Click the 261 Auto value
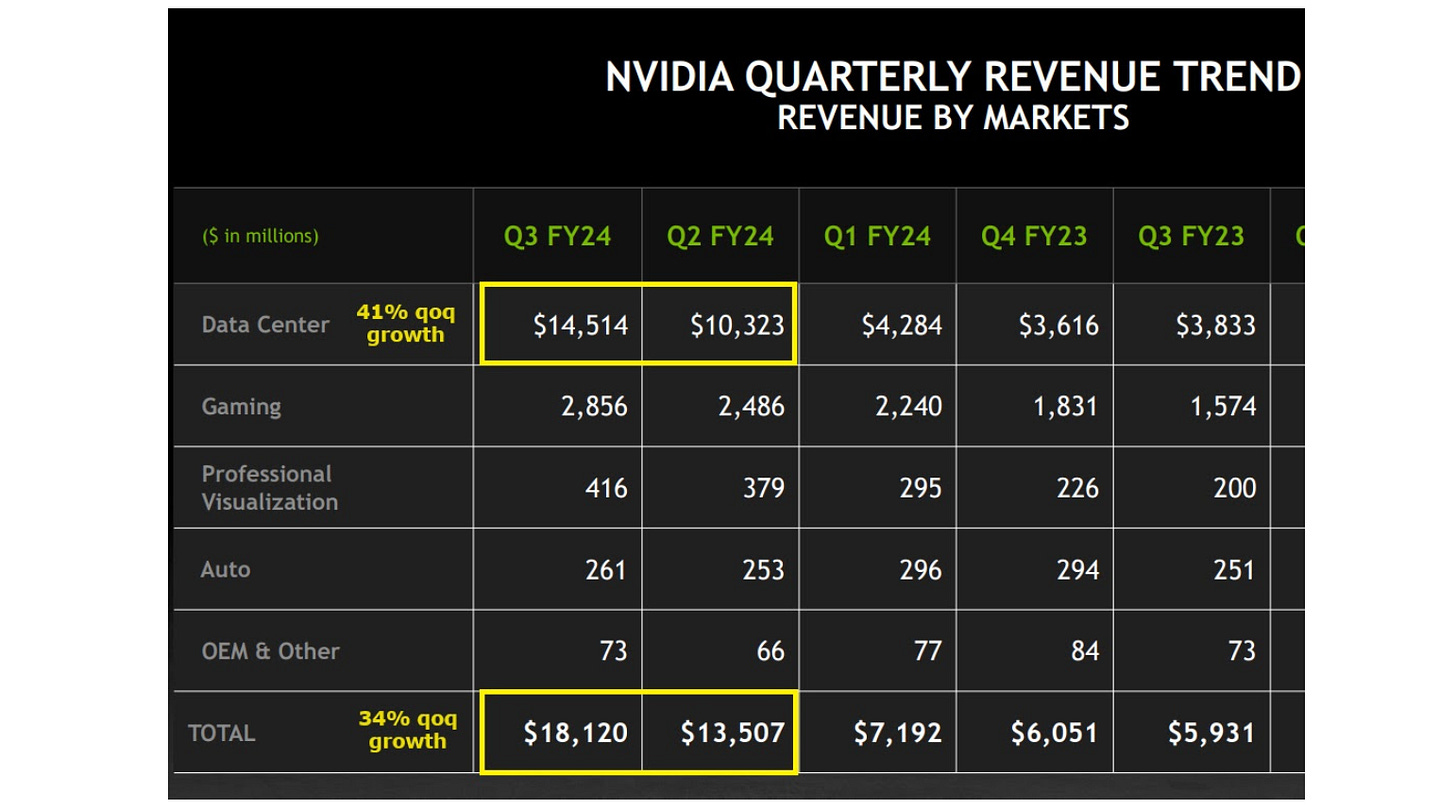1456x806 pixels. (x=607, y=570)
